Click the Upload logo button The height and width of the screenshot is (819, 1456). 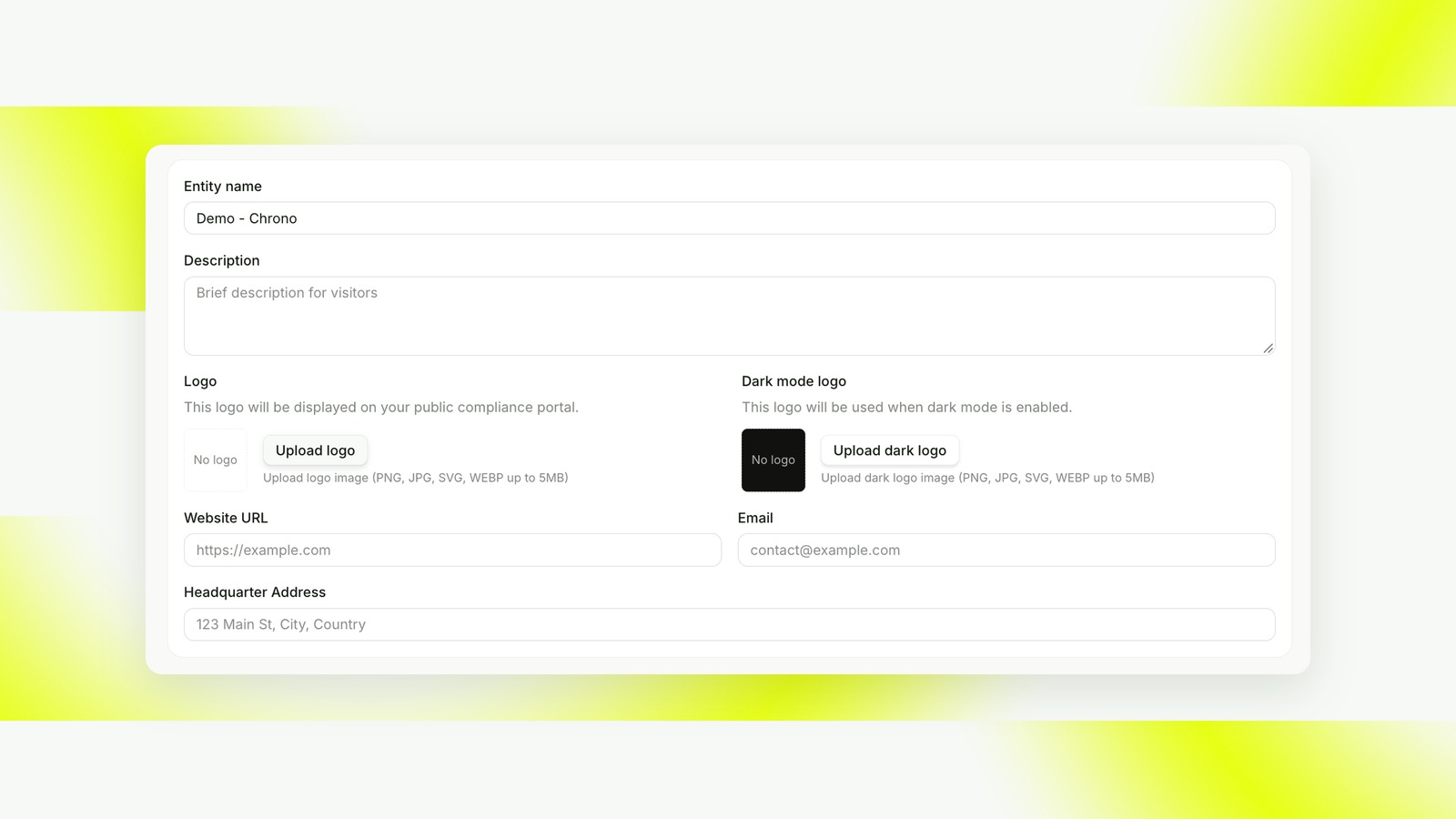[x=315, y=450]
